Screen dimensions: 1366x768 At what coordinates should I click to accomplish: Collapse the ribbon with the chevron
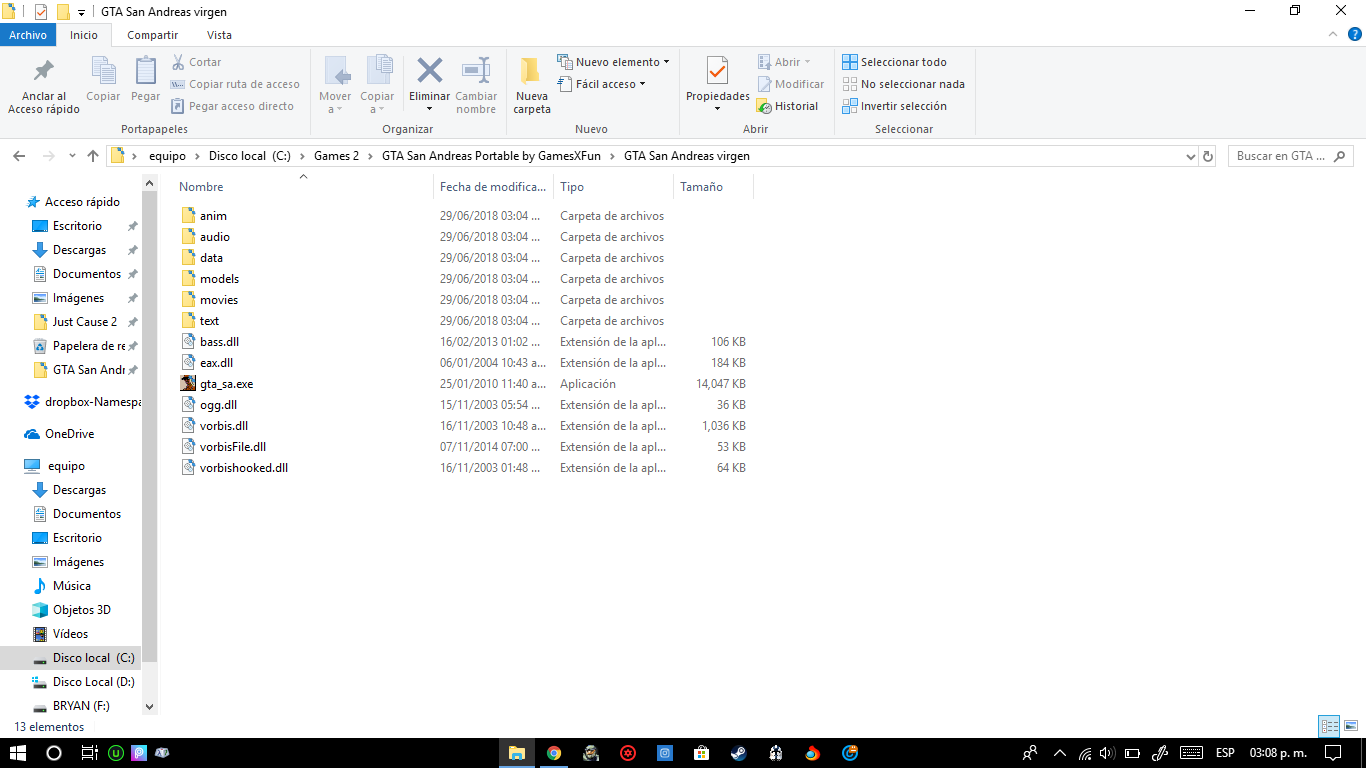1331,34
